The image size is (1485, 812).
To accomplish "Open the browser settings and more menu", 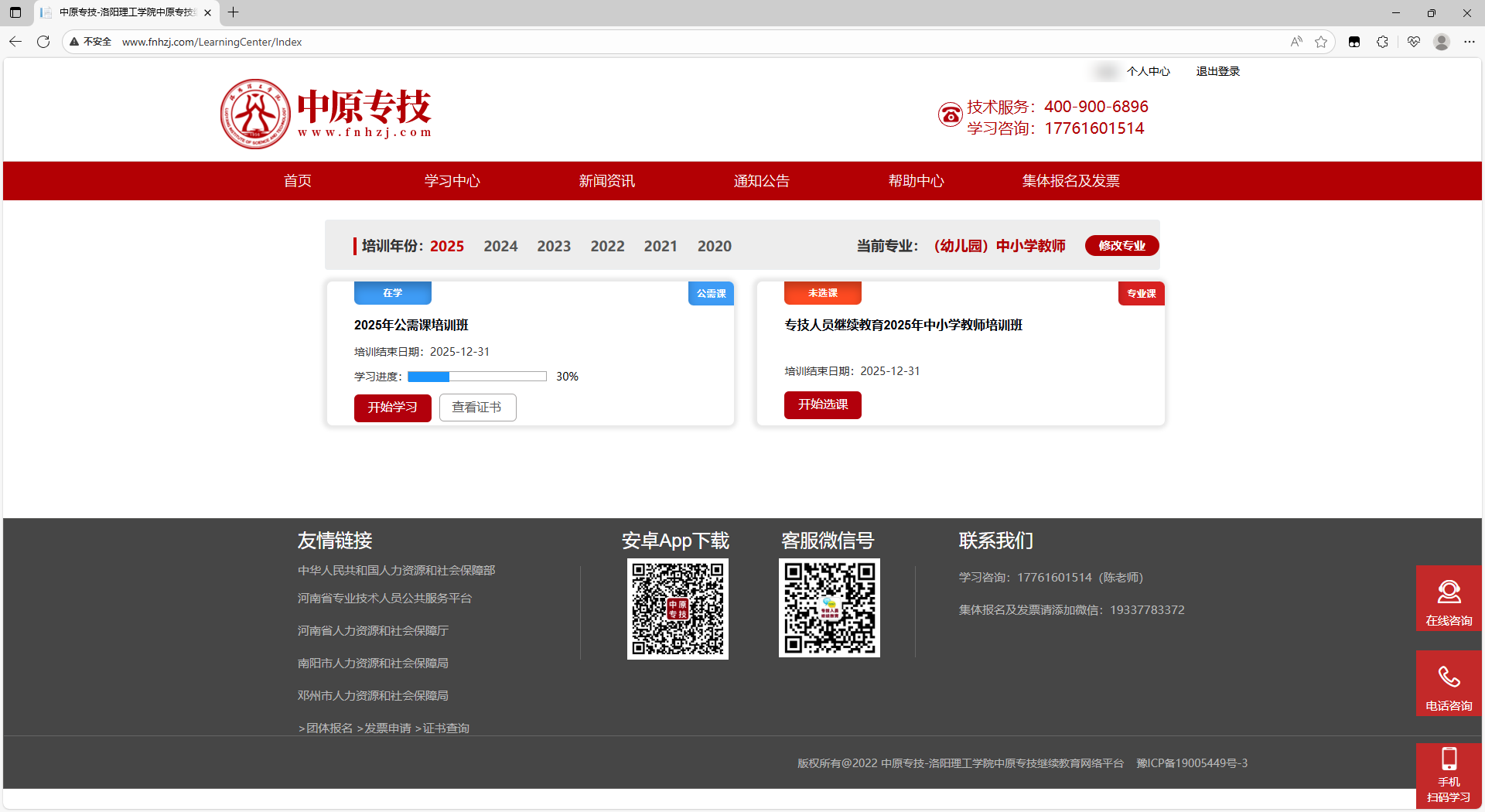I will (1470, 42).
